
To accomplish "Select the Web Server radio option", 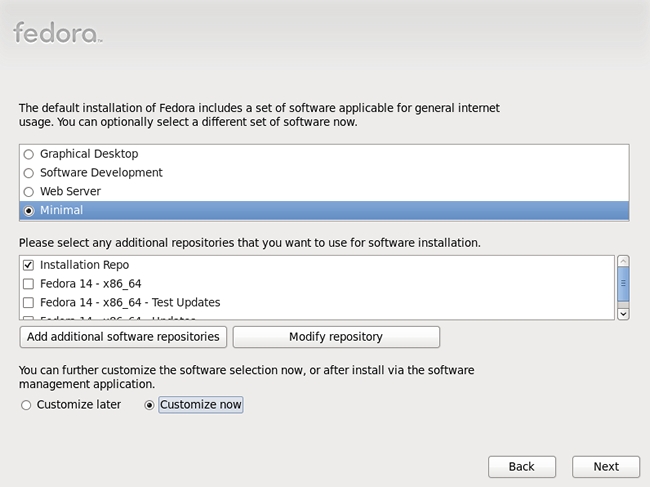I will pyautogui.click(x=29, y=191).
